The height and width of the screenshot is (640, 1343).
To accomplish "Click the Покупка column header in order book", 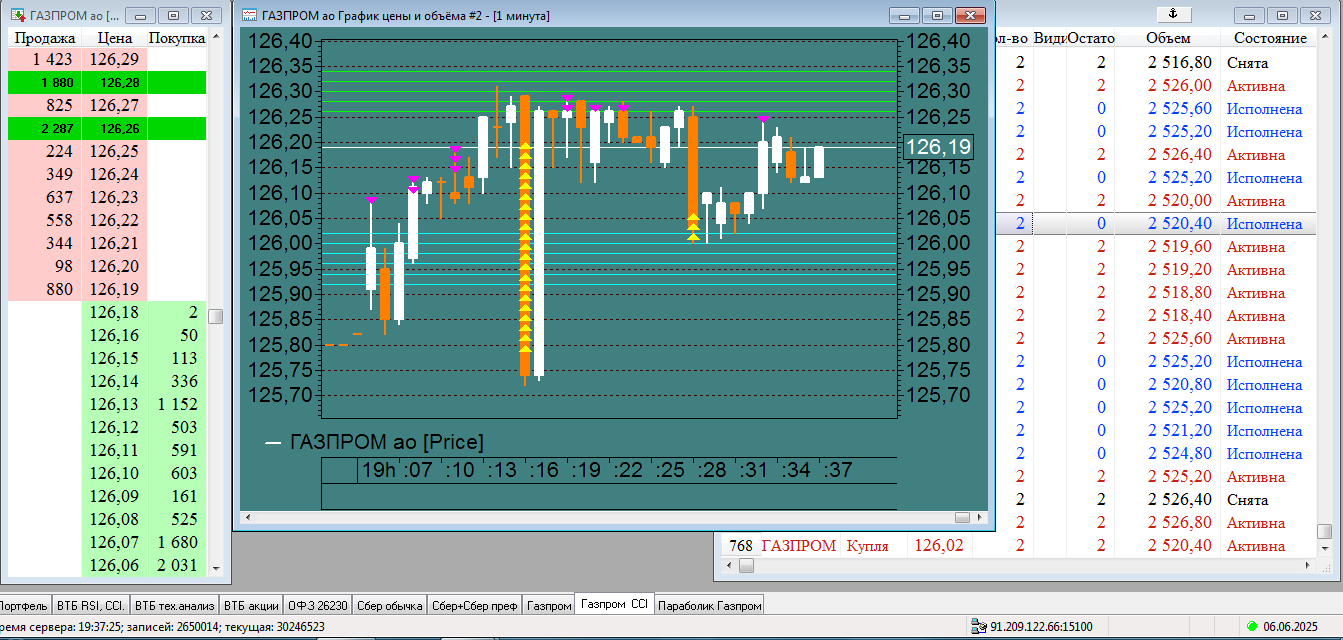I will pos(177,38).
